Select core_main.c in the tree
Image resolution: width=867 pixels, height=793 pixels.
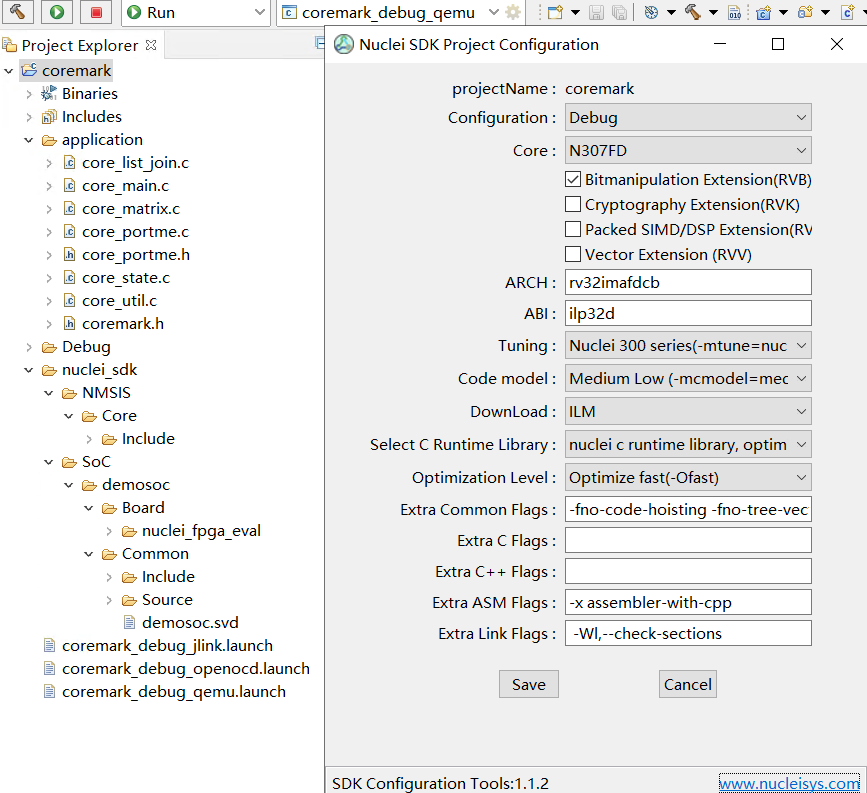pos(125,186)
